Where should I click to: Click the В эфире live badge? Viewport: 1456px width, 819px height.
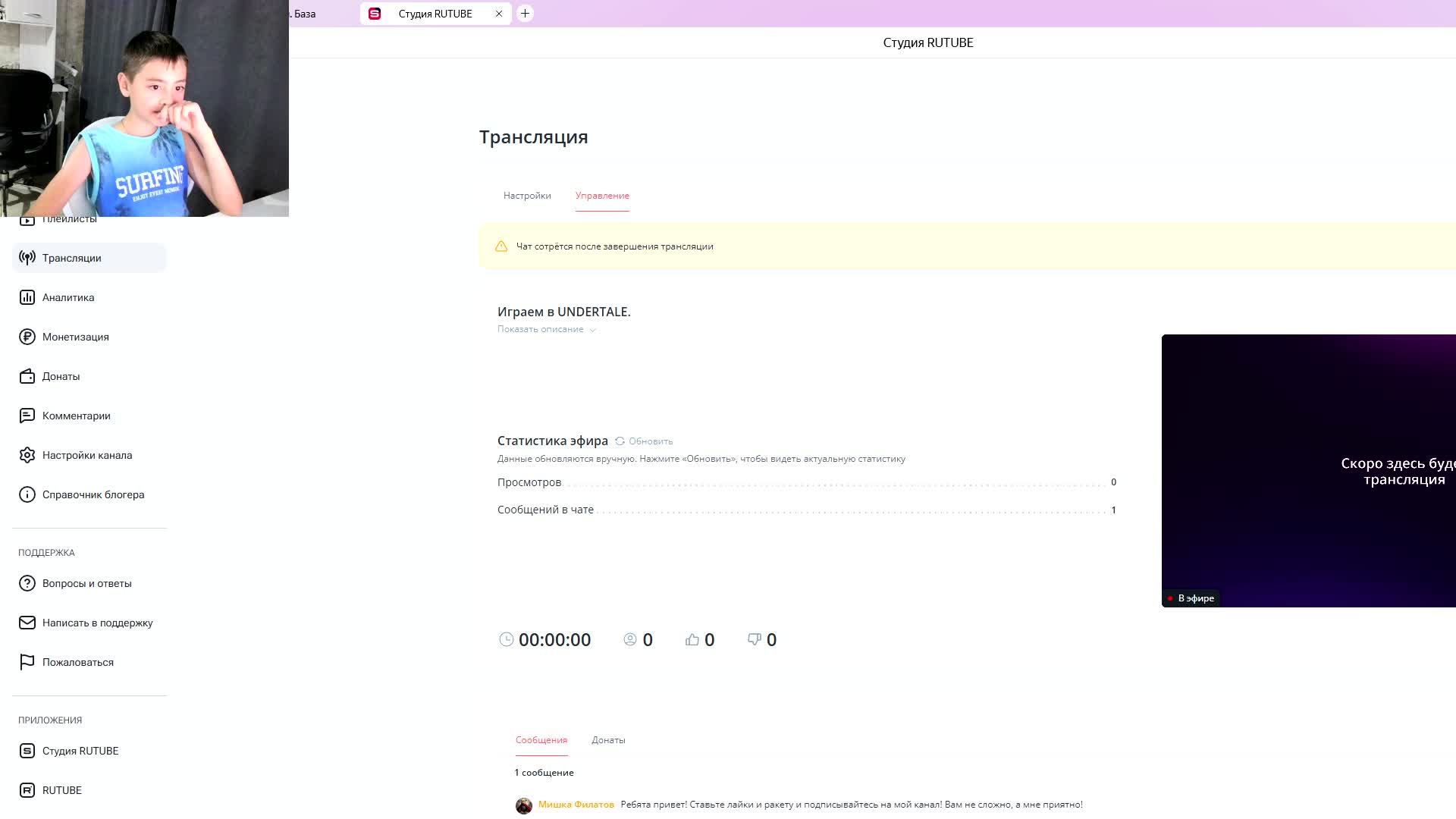pos(1191,598)
